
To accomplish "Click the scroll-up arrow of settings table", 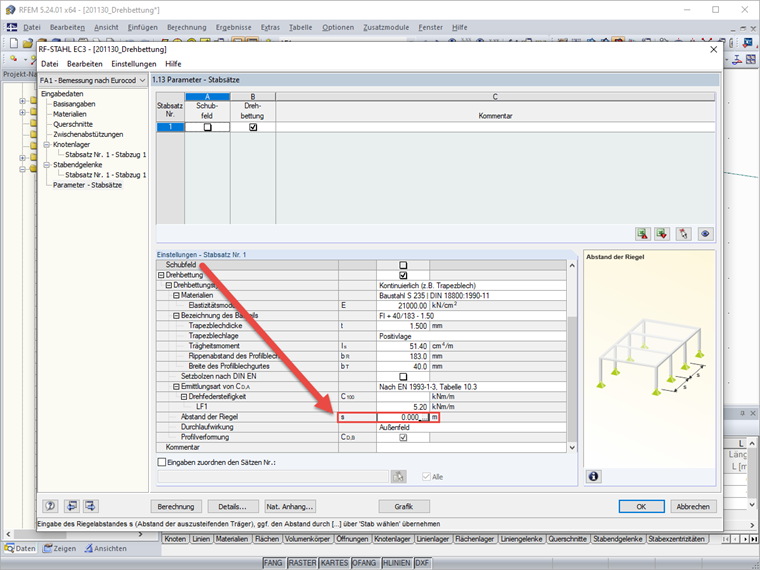I will (x=572, y=266).
